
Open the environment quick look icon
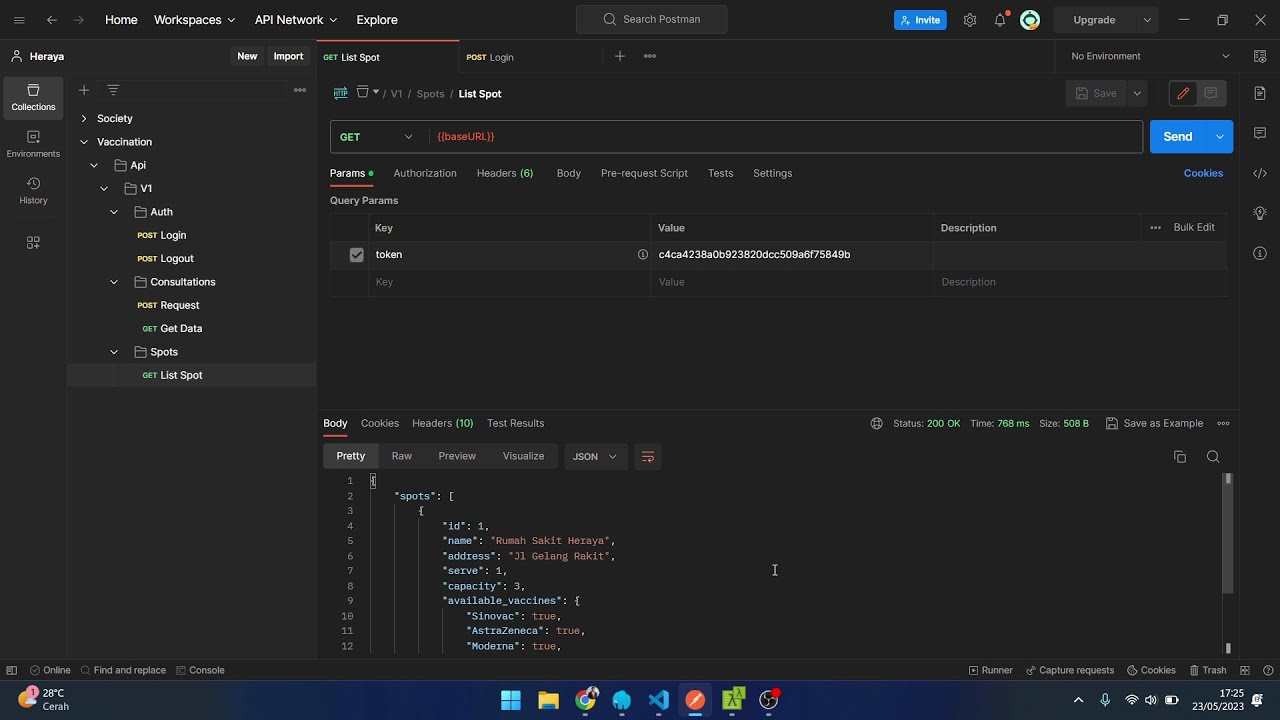(x=1260, y=56)
